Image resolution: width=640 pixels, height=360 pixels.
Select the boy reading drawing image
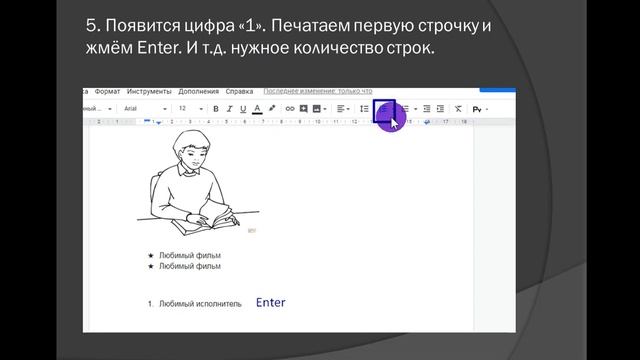click(198, 182)
